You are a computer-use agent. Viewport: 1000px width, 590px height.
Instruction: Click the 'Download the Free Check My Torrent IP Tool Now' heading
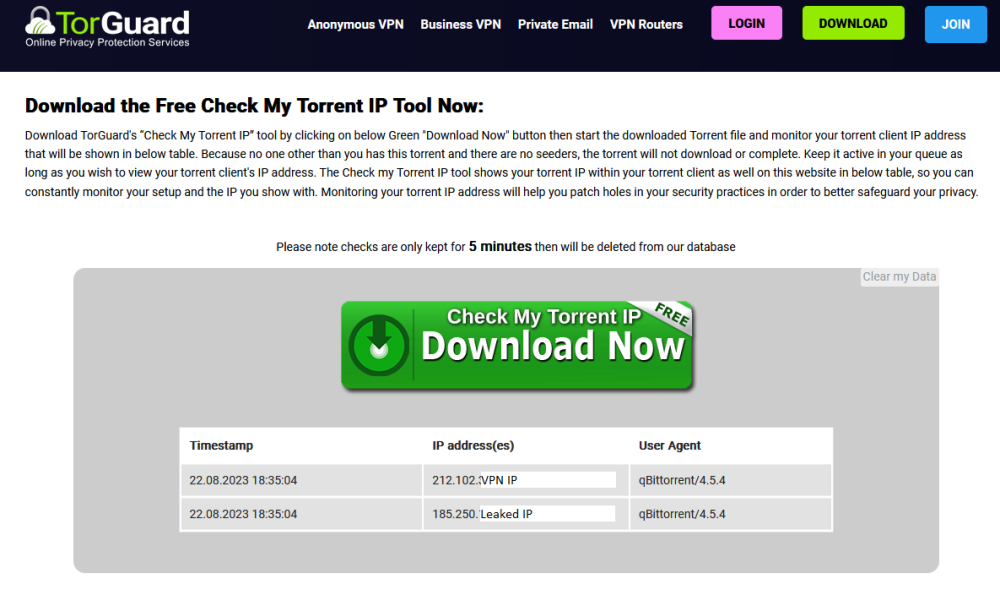pyautogui.click(x=254, y=106)
